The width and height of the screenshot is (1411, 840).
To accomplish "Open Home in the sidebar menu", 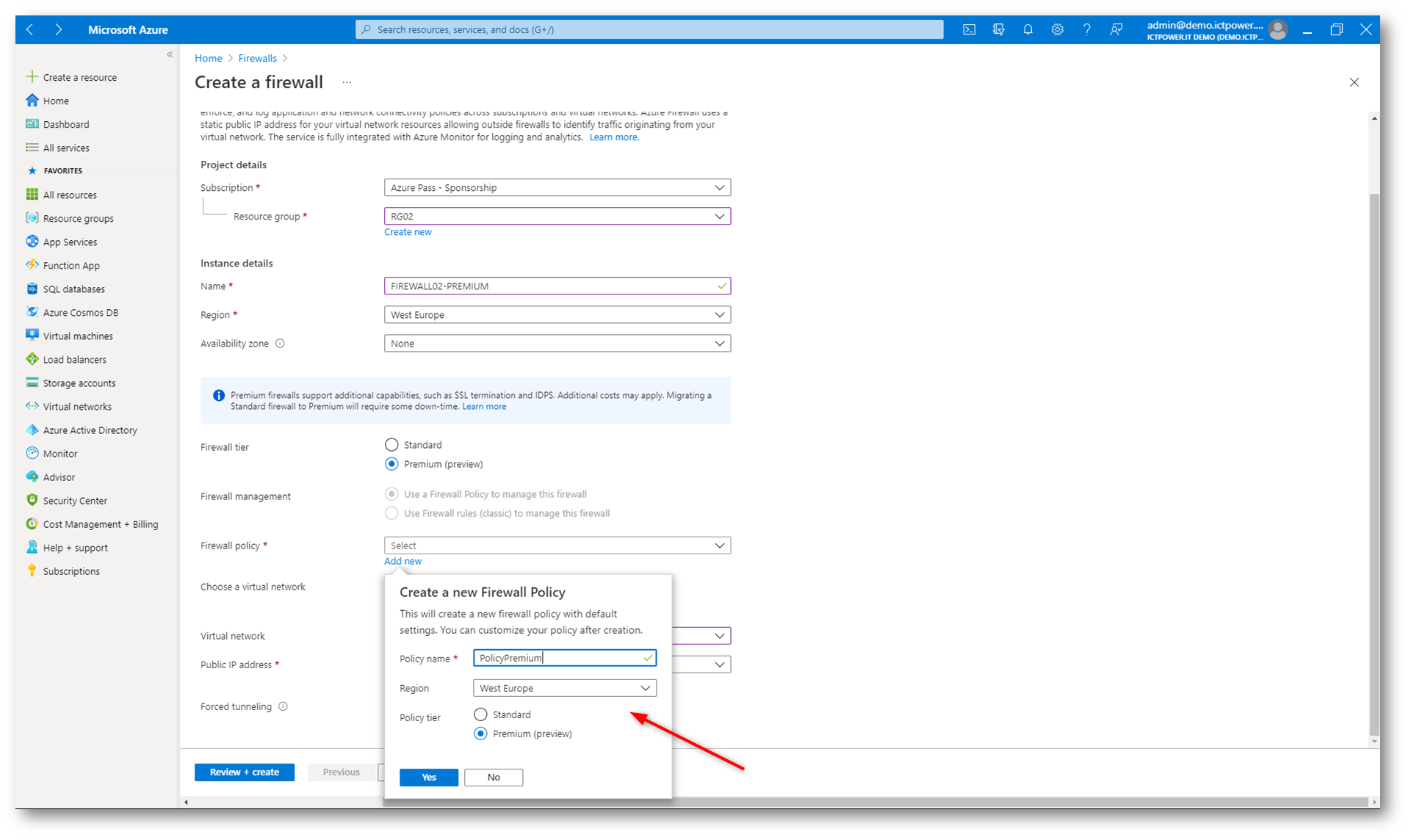I will coord(56,101).
